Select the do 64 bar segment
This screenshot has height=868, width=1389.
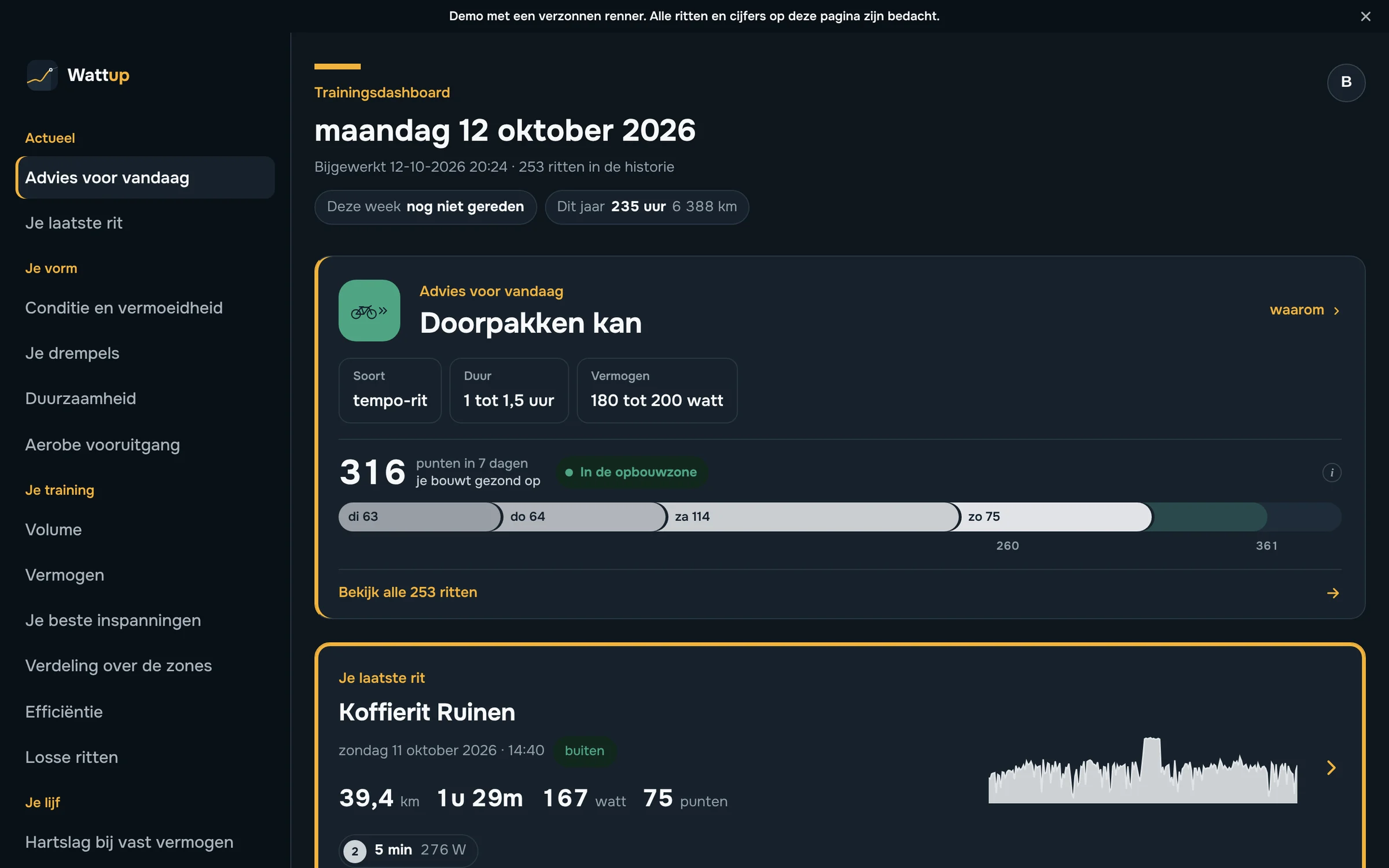(x=585, y=517)
